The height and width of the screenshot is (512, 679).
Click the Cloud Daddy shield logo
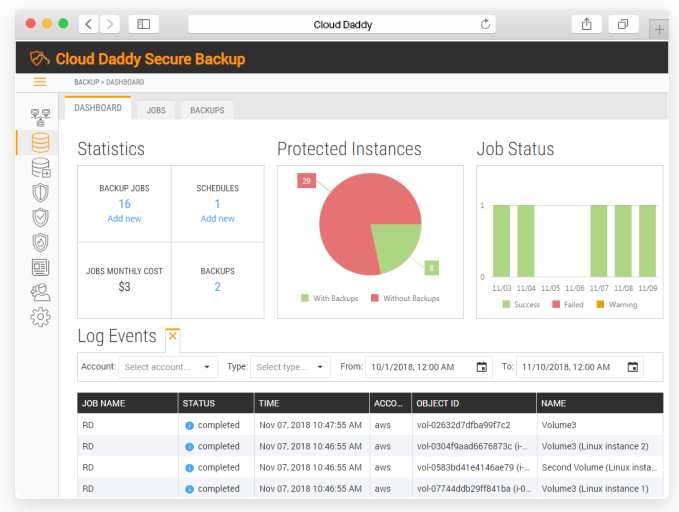point(39,58)
